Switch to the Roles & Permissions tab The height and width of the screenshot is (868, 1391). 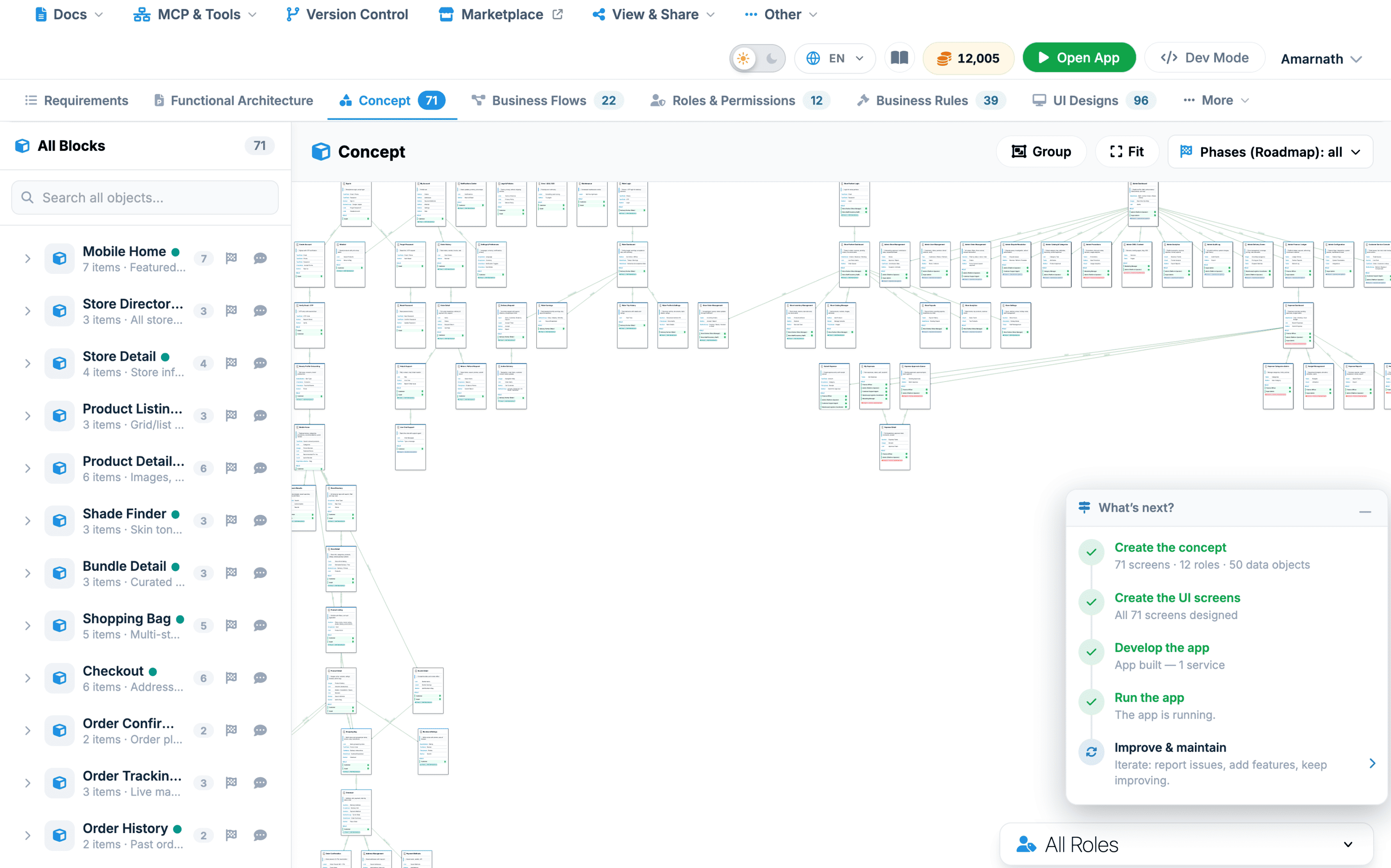tap(740, 100)
